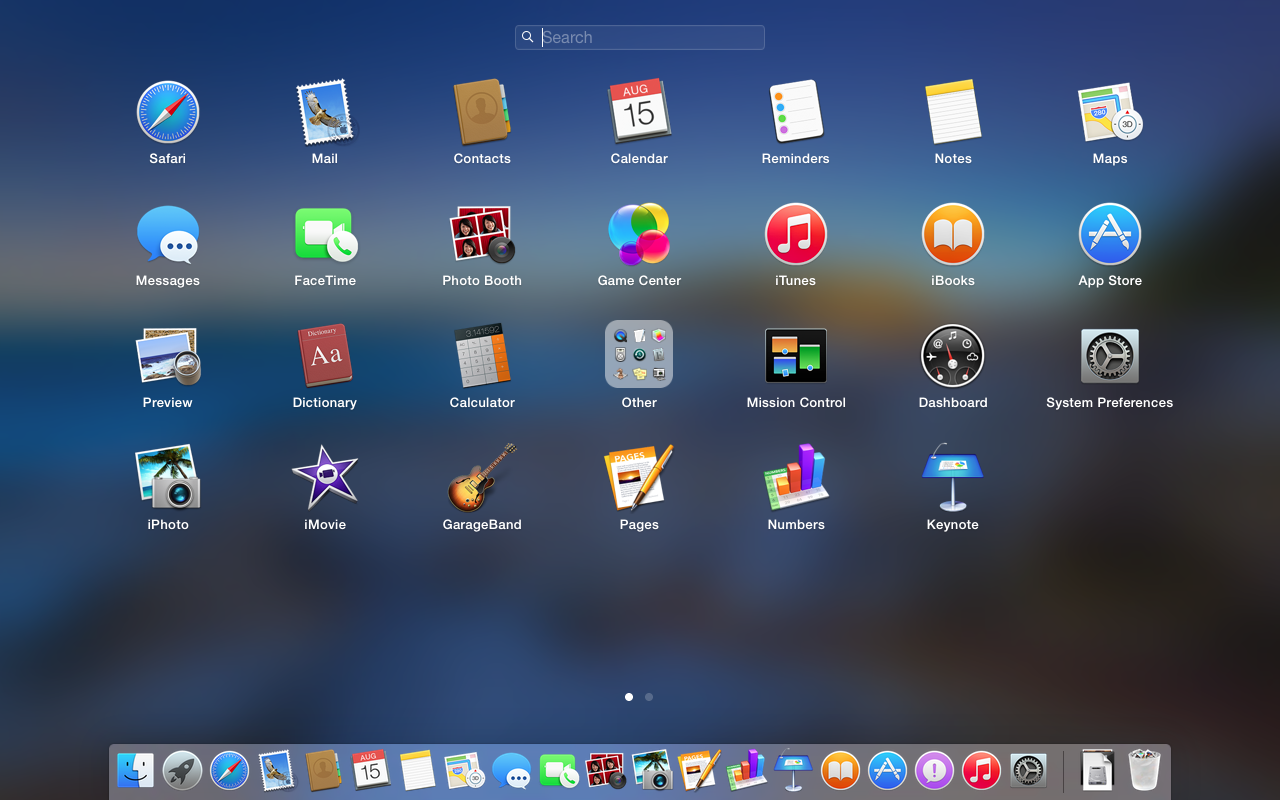Image resolution: width=1280 pixels, height=800 pixels.
Task: Launch the Calculator app
Action: [482, 356]
